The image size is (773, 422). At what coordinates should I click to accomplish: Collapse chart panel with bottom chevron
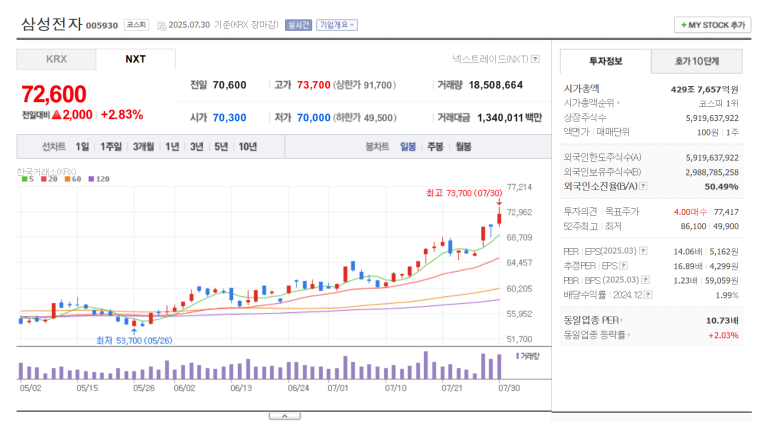[284, 417]
